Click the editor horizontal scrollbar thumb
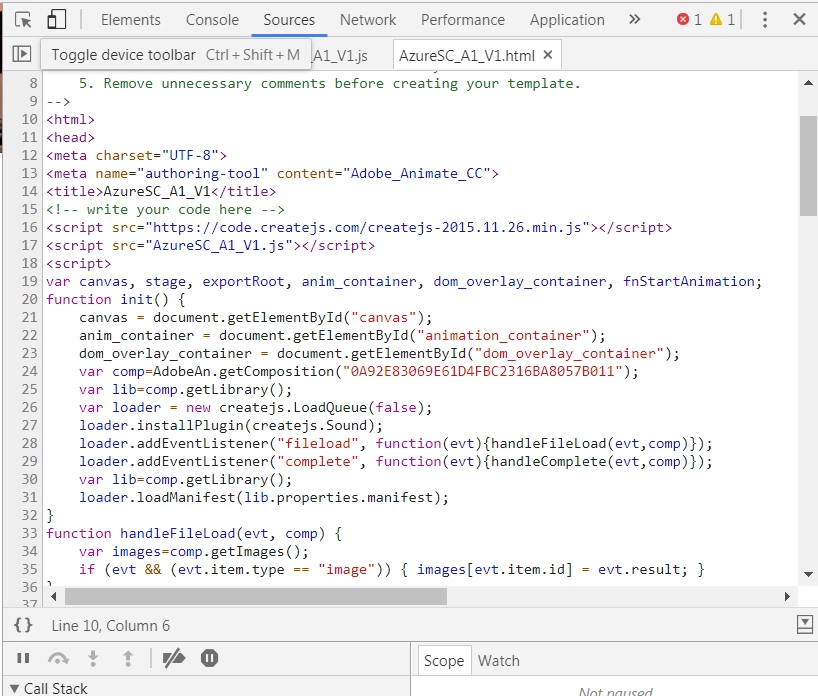Image resolution: width=818 pixels, height=696 pixels. click(256, 596)
